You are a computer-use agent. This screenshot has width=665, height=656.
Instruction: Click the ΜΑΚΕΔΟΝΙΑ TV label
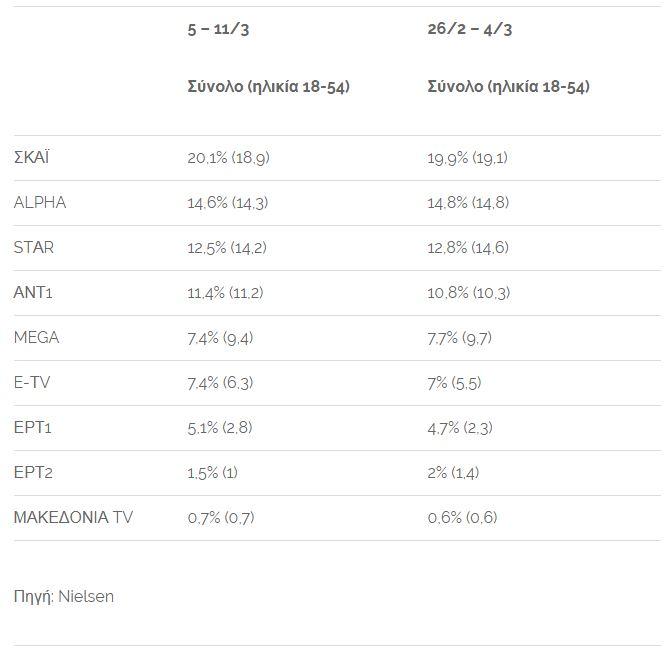[x=73, y=517]
